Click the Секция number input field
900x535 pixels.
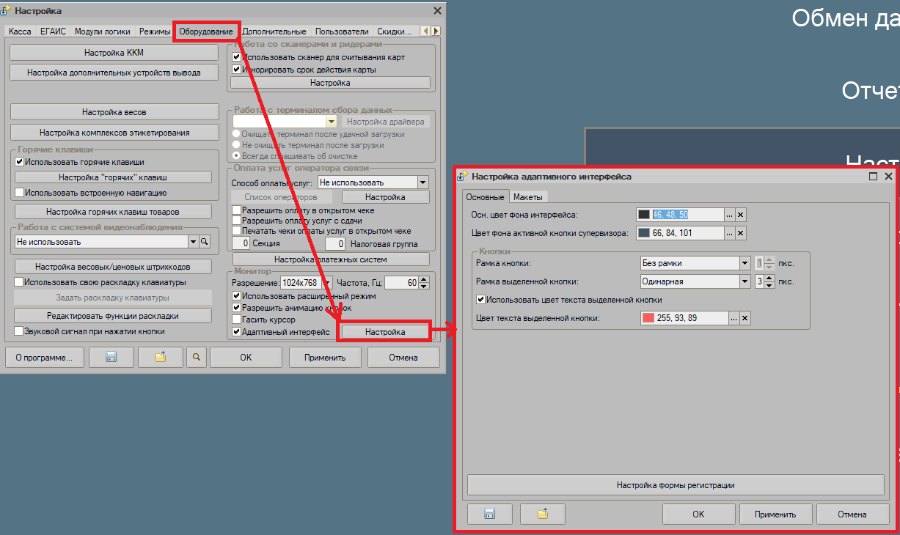[241, 243]
